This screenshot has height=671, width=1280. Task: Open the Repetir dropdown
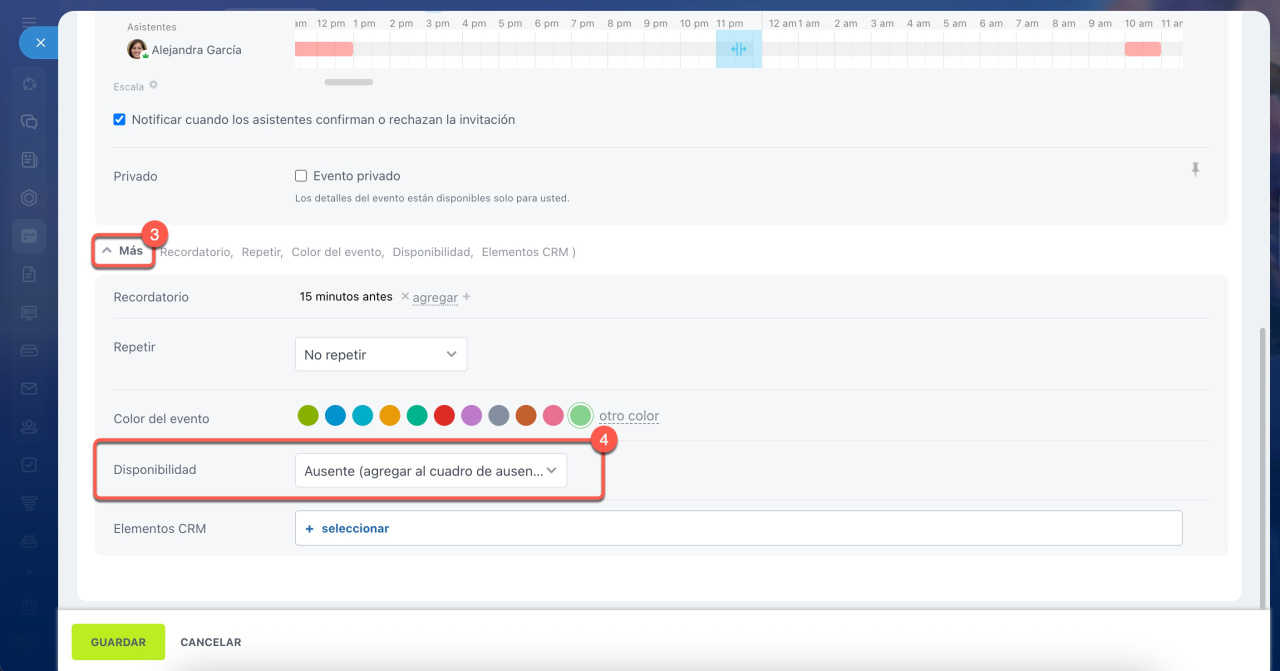(x=380, y=355)
